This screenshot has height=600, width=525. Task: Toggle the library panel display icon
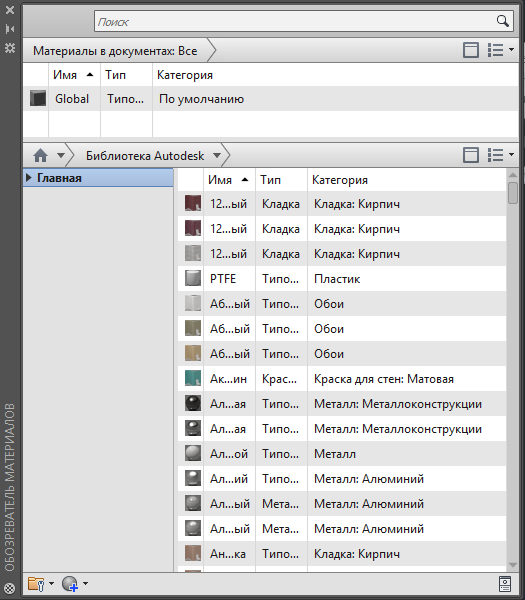471,155
